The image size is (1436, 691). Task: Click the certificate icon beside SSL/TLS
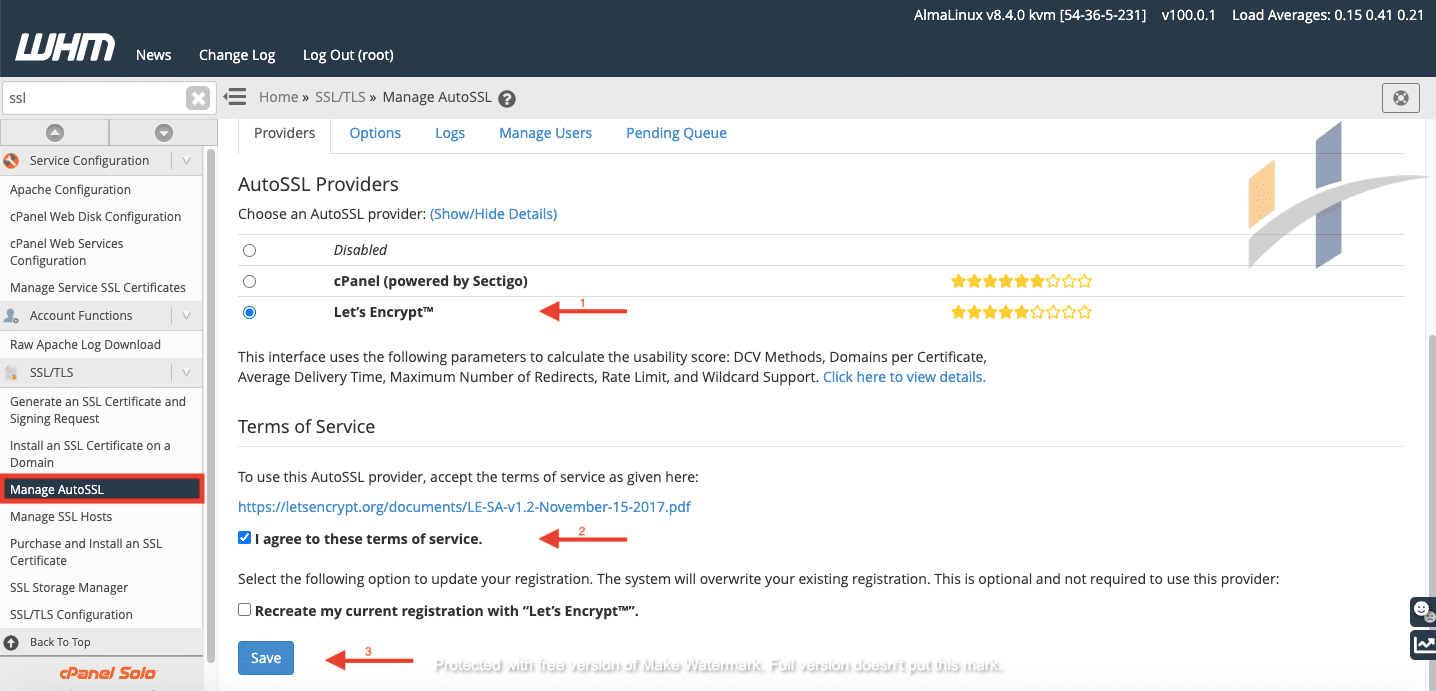pyautogui.click(x=12, y=371)
